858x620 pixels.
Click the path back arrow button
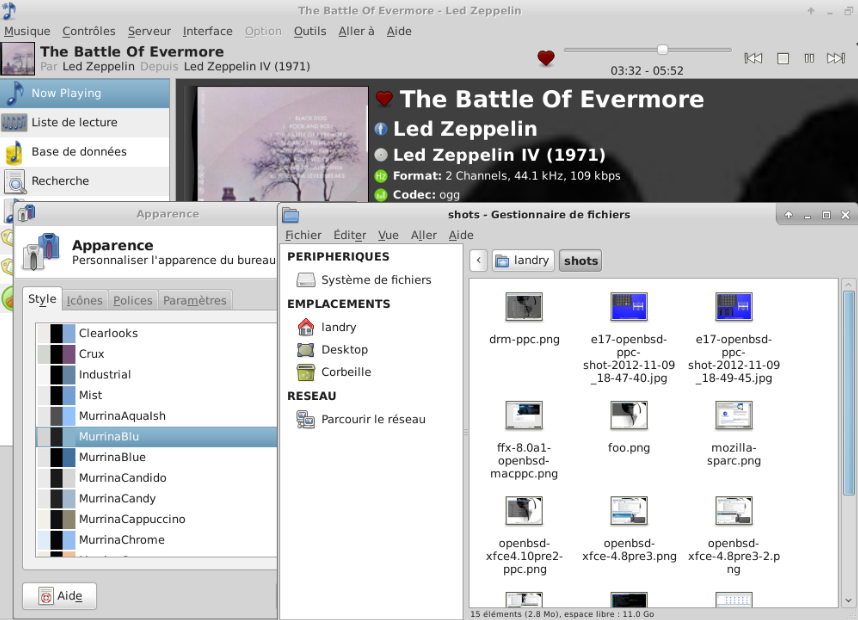(479, 260)
